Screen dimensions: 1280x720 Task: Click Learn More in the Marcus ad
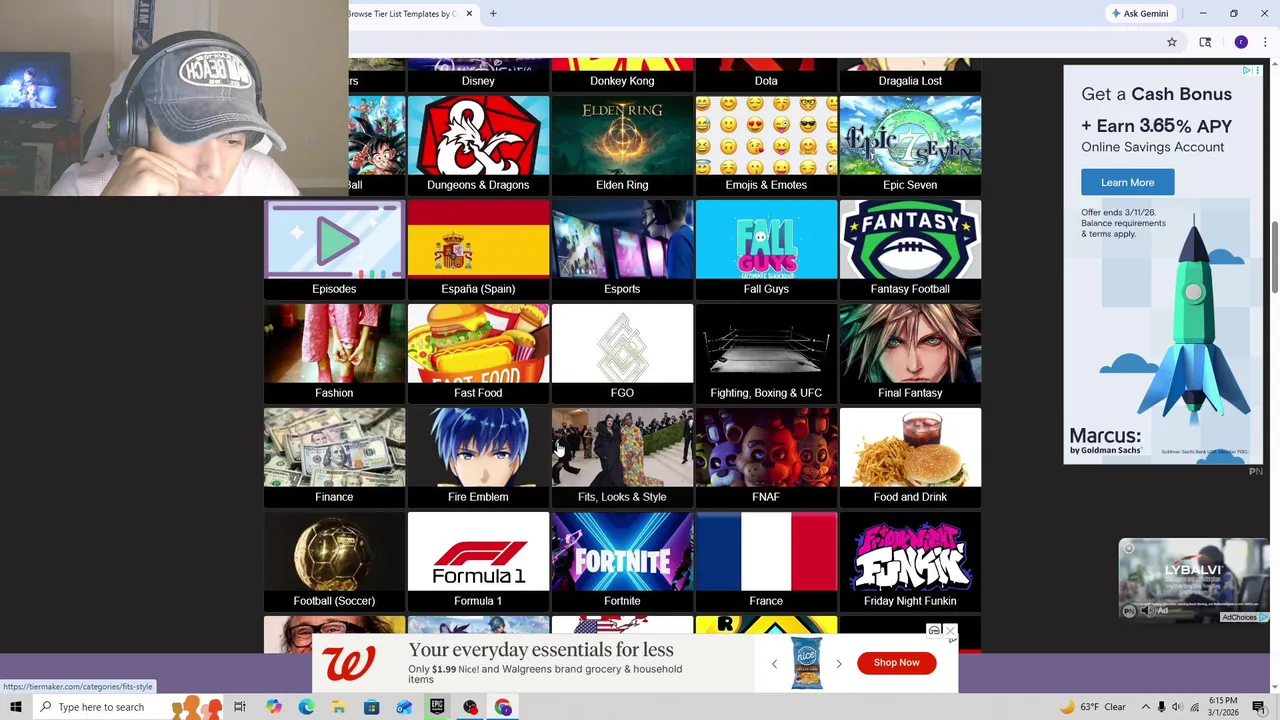(1127, 182)
